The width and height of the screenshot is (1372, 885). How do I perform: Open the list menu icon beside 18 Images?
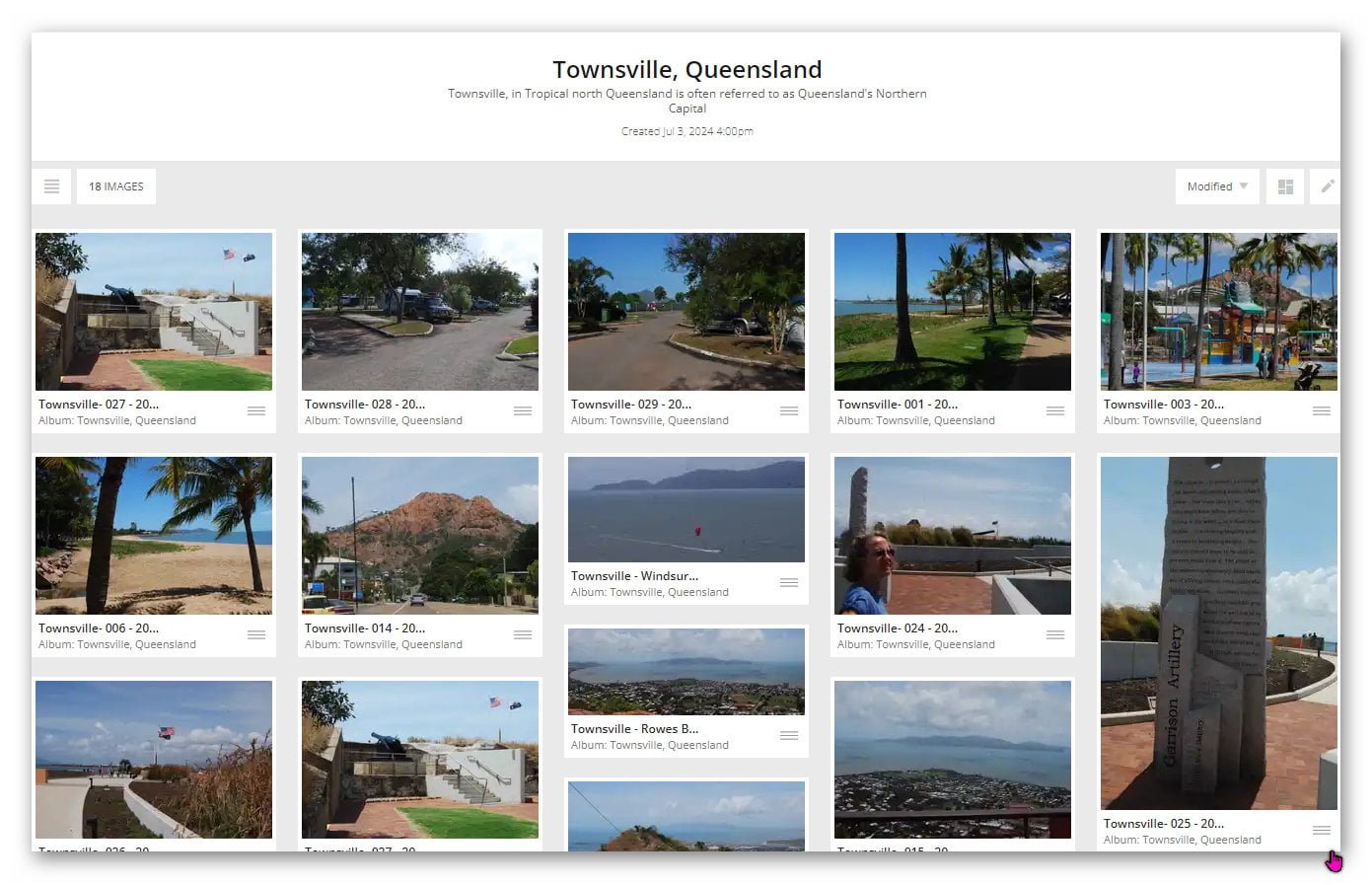pyautogui.click(x=51, y=186)
